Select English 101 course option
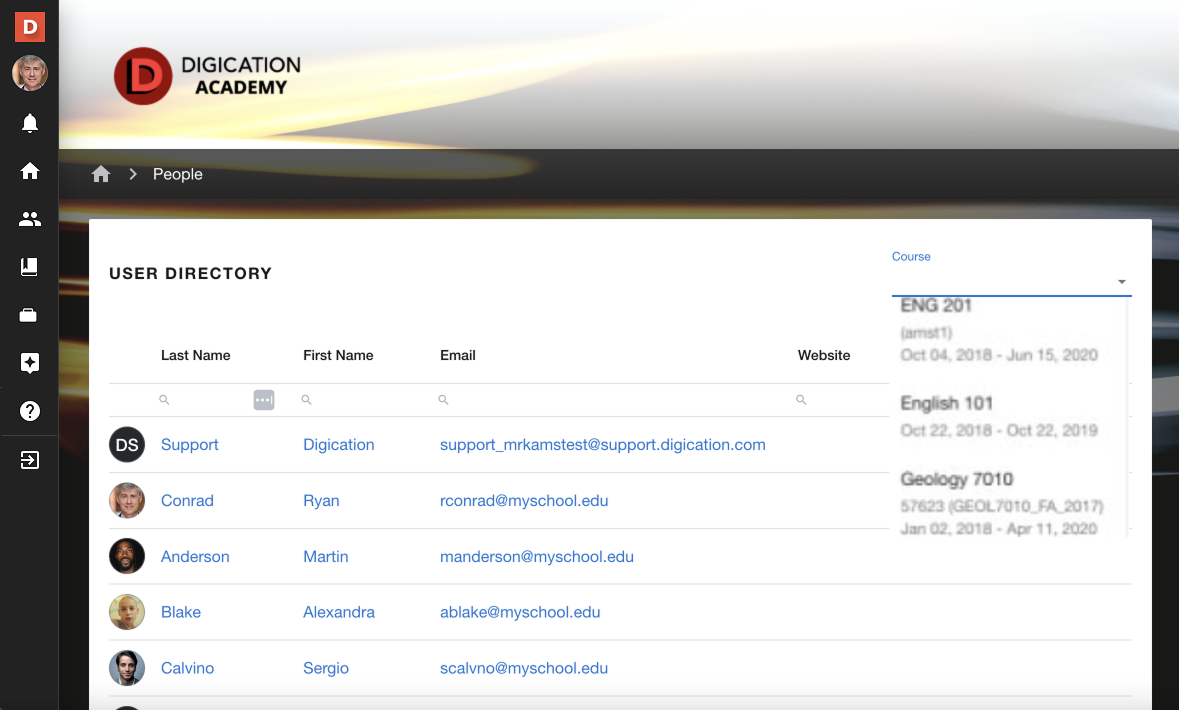The image size is (1179, 710). pyautogui.click(x=1008, y=416)
